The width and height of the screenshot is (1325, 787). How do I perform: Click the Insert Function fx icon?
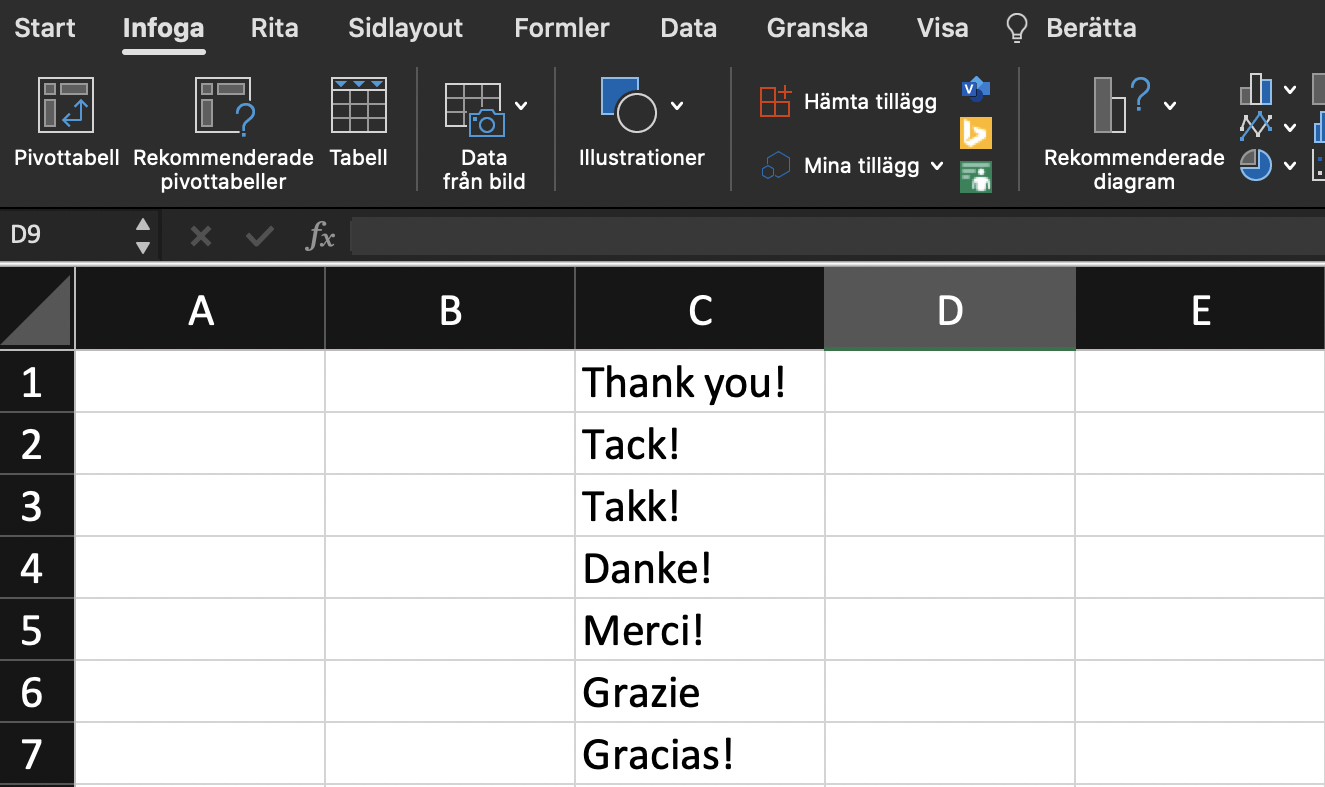320,236
